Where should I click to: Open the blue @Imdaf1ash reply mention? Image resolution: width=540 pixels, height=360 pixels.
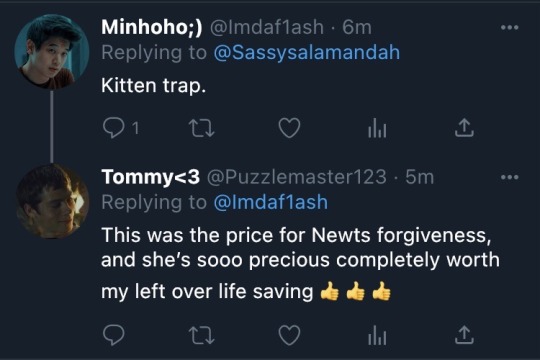tap(271, 202)
